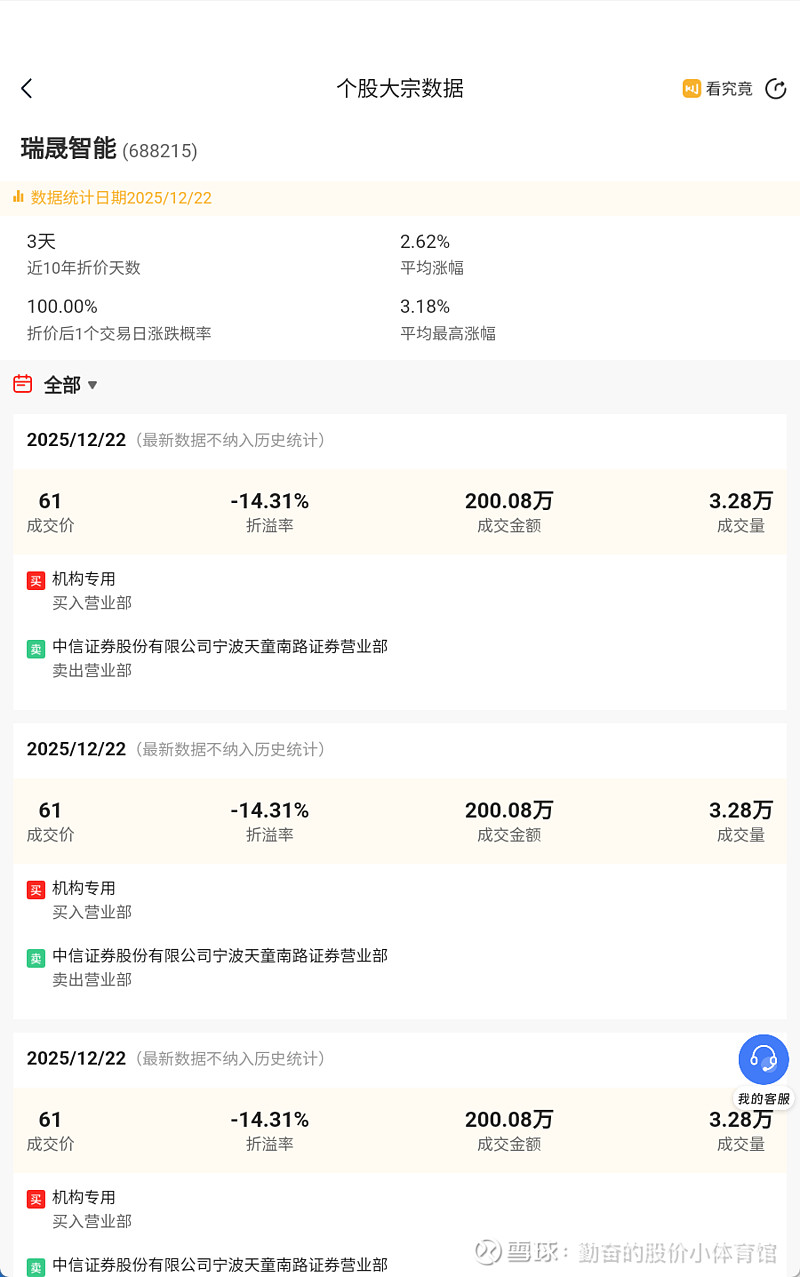
Task: Open the 我的客服 headset support icon
Action: pyautogui.click(x=764, y=1059)
